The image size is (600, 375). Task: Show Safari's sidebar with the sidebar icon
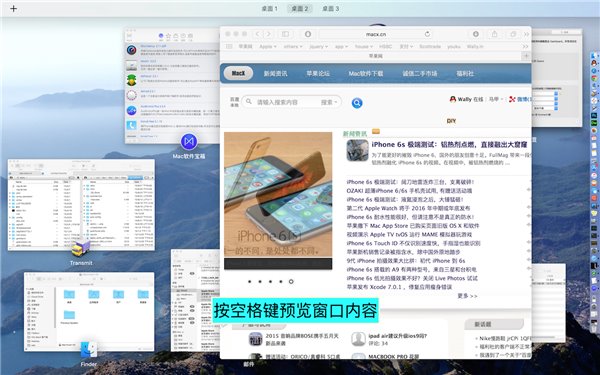[x=285, y=34]
